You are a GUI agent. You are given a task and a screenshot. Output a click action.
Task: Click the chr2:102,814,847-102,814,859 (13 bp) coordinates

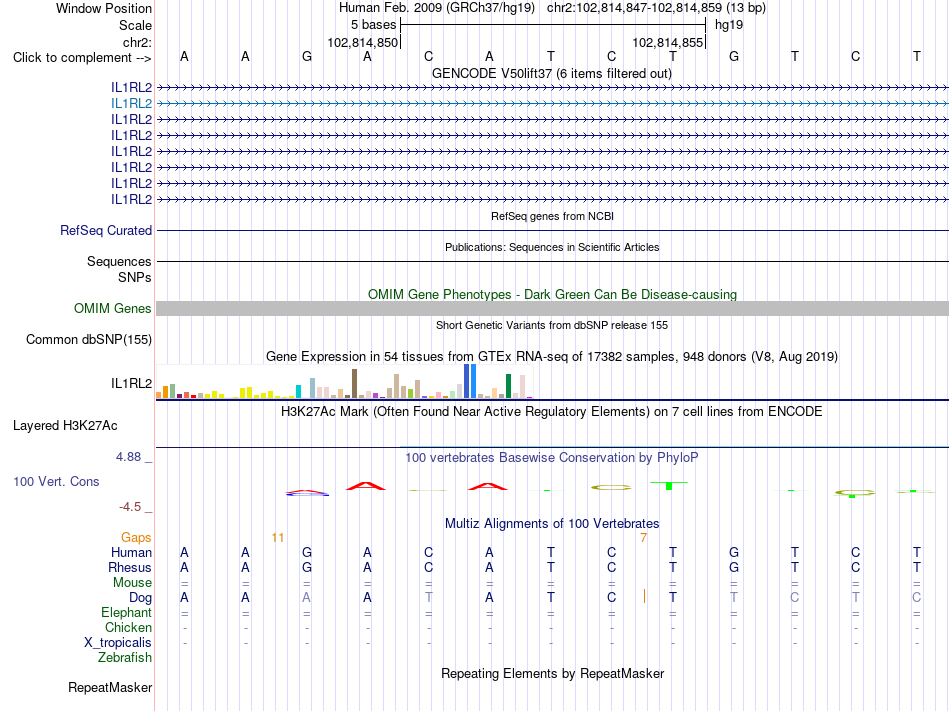656,8
